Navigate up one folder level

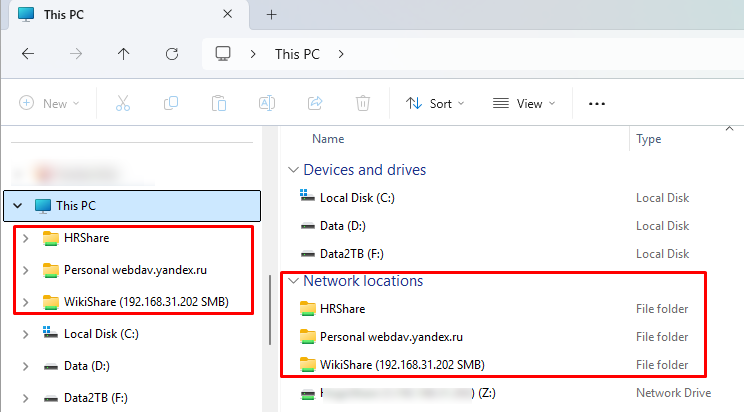[x=123, y=54]
